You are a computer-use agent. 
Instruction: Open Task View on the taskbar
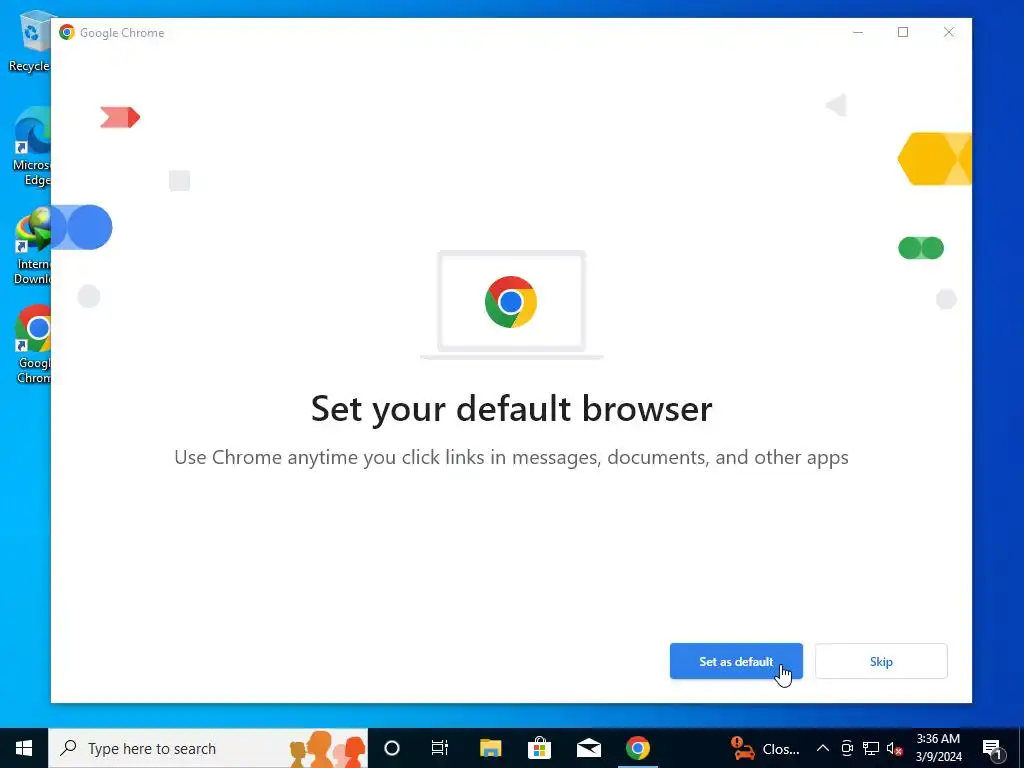(x=440, y=748)
